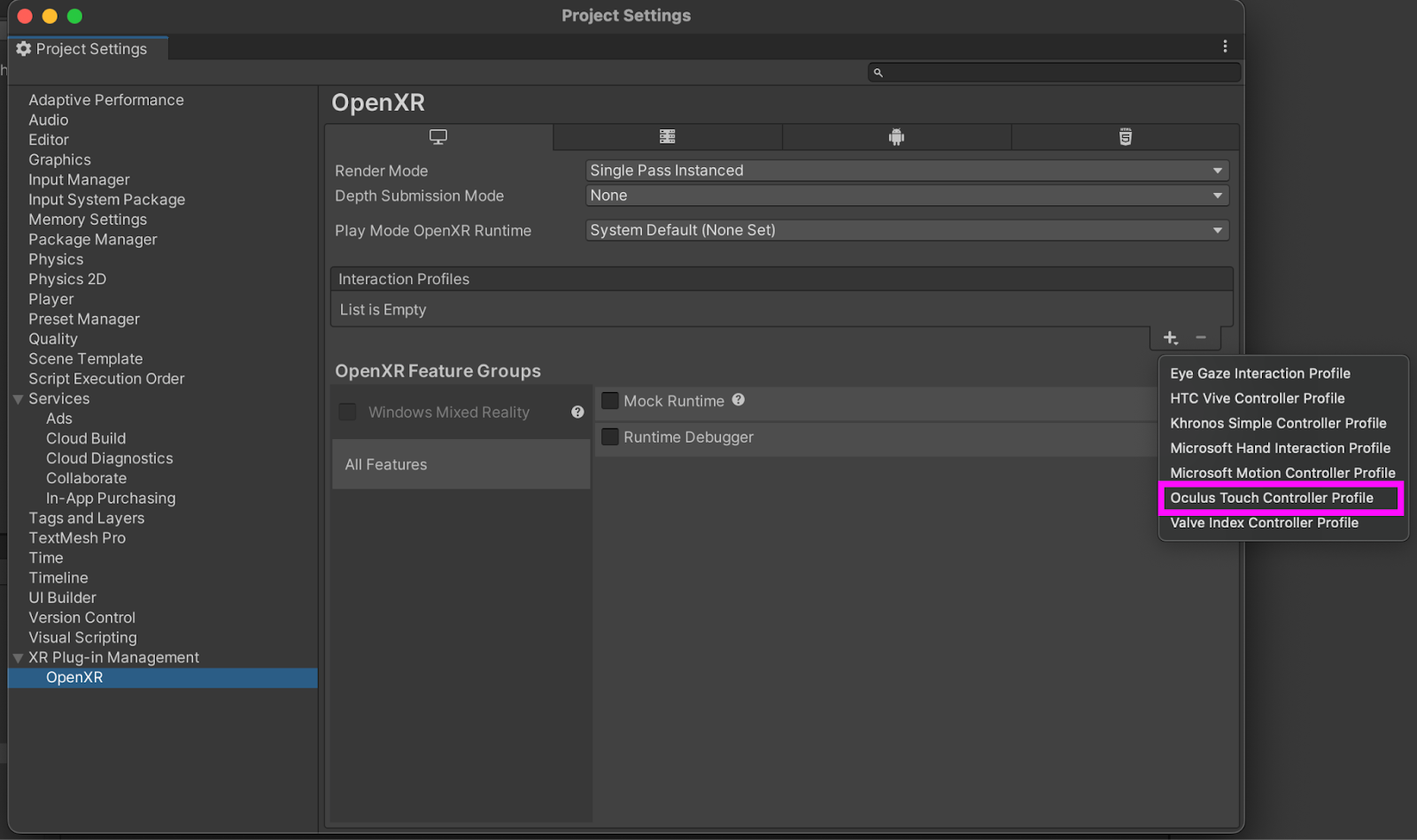Open Physics 2D settings
The height and width of the screenshot is (840, 1417).
pos(67,280)
